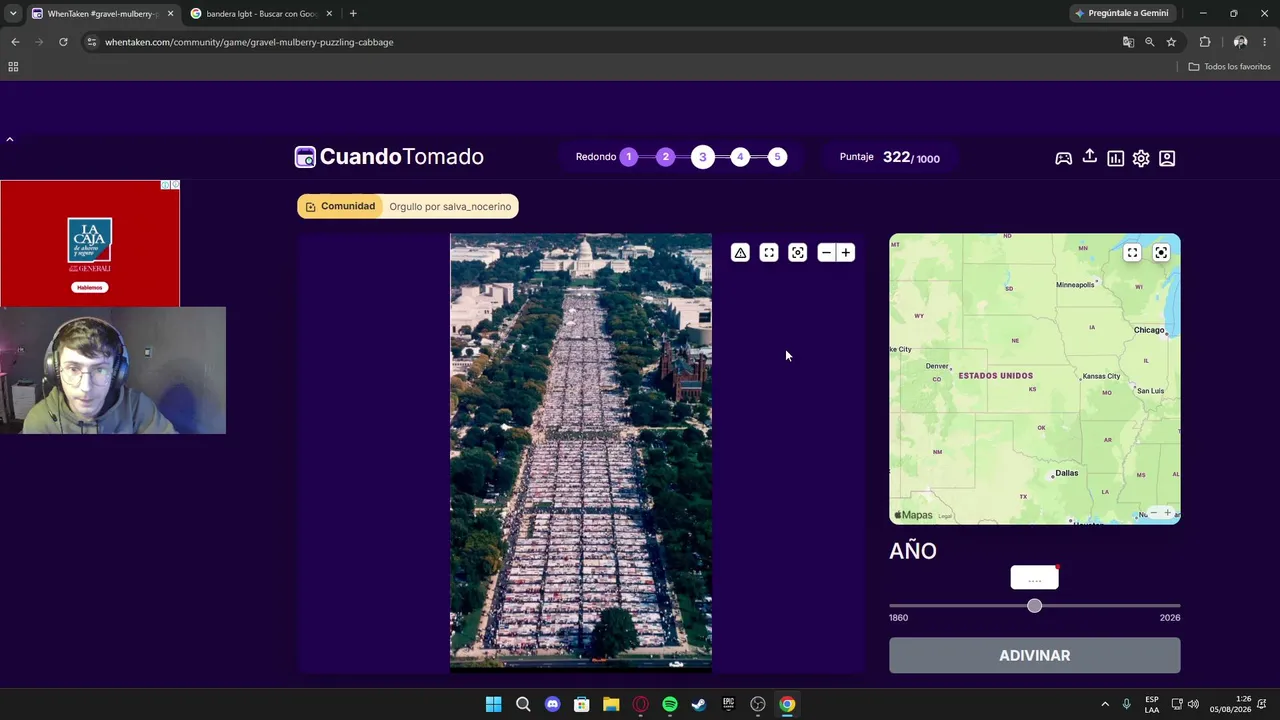Expand the photo to fullscreen
This screenshot has height=720, width=1280.
point(769,253)
